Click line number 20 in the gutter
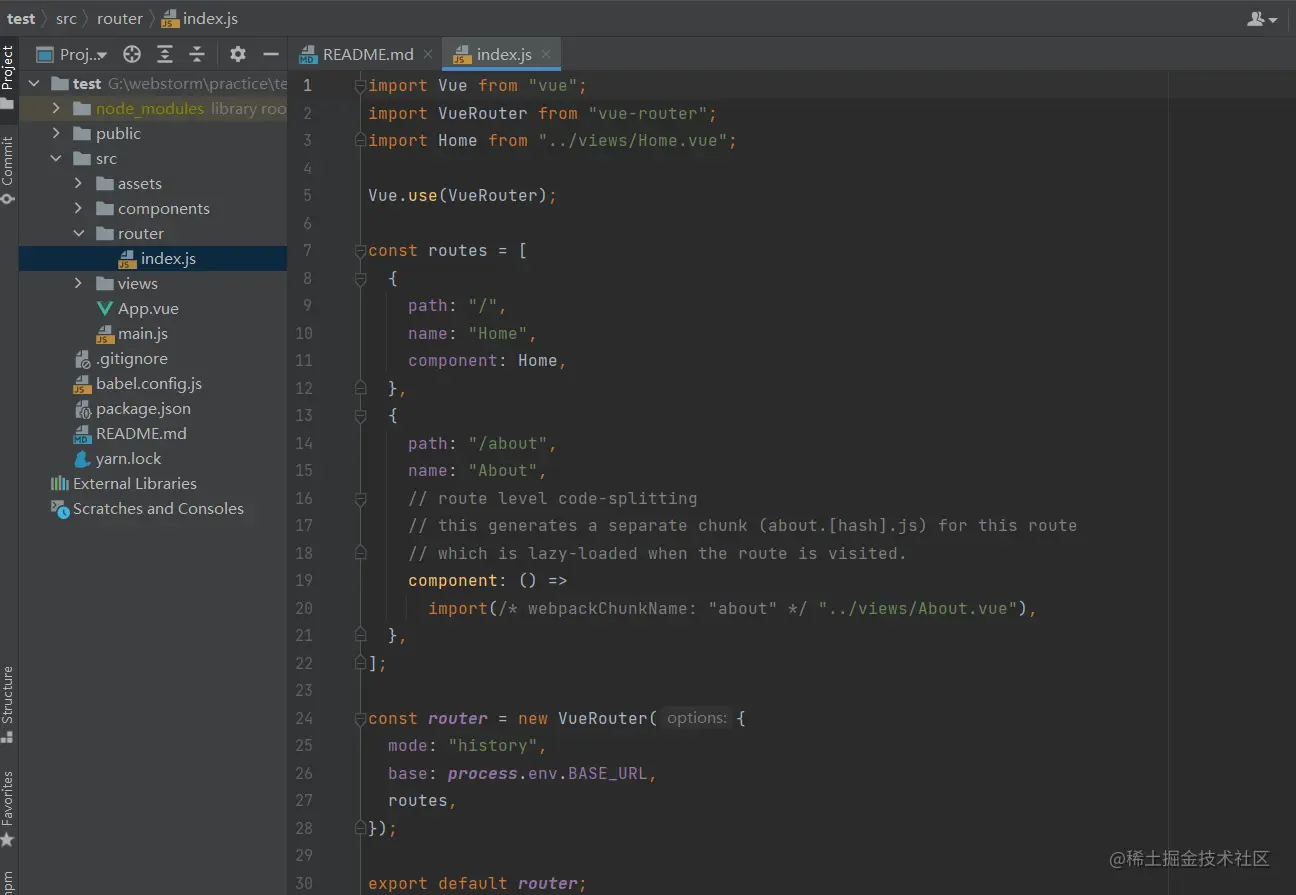 tap(304, 608)
